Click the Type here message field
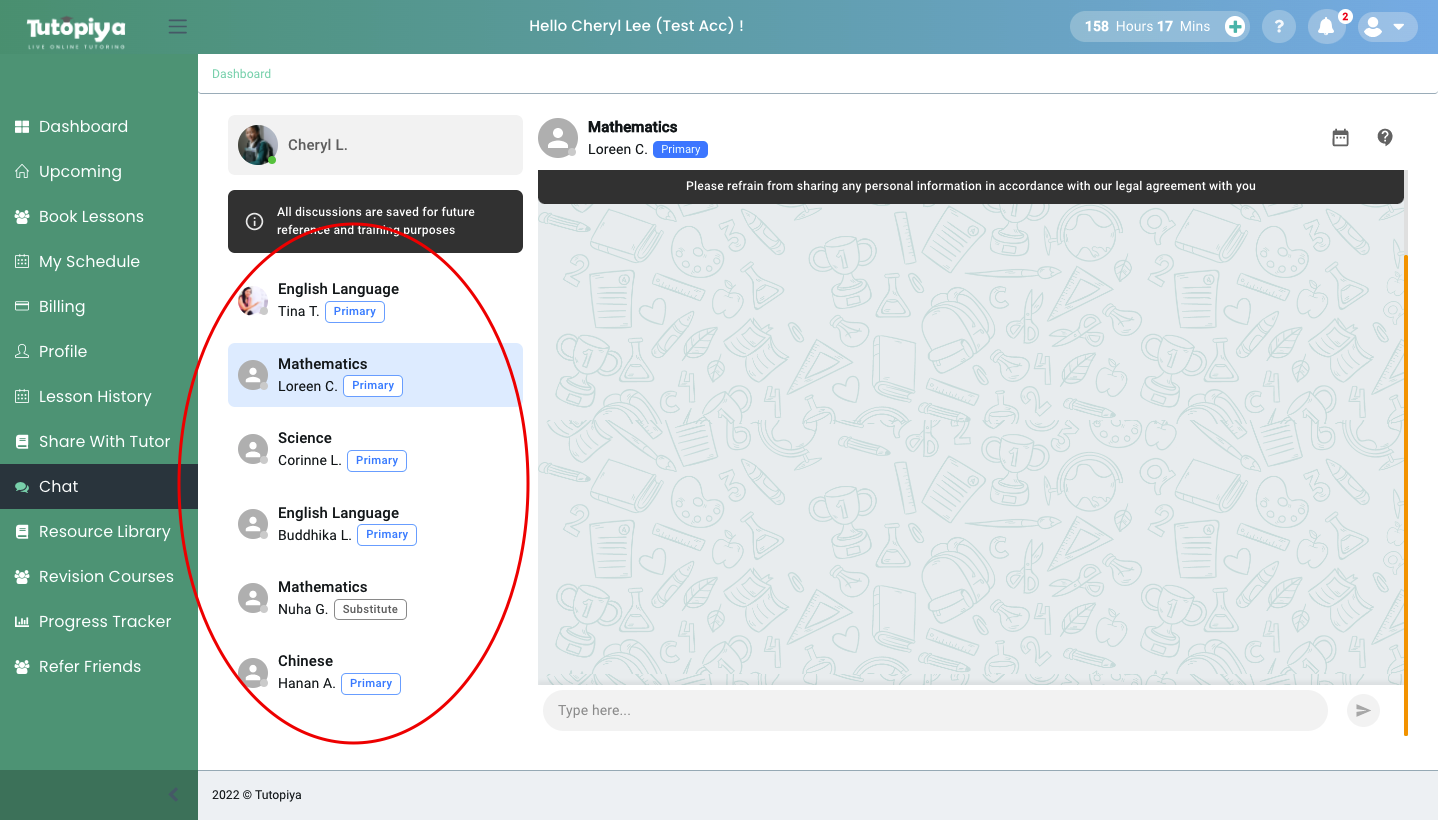The width and height of the screenshot is (1438, 820). [x=934, y=710]
